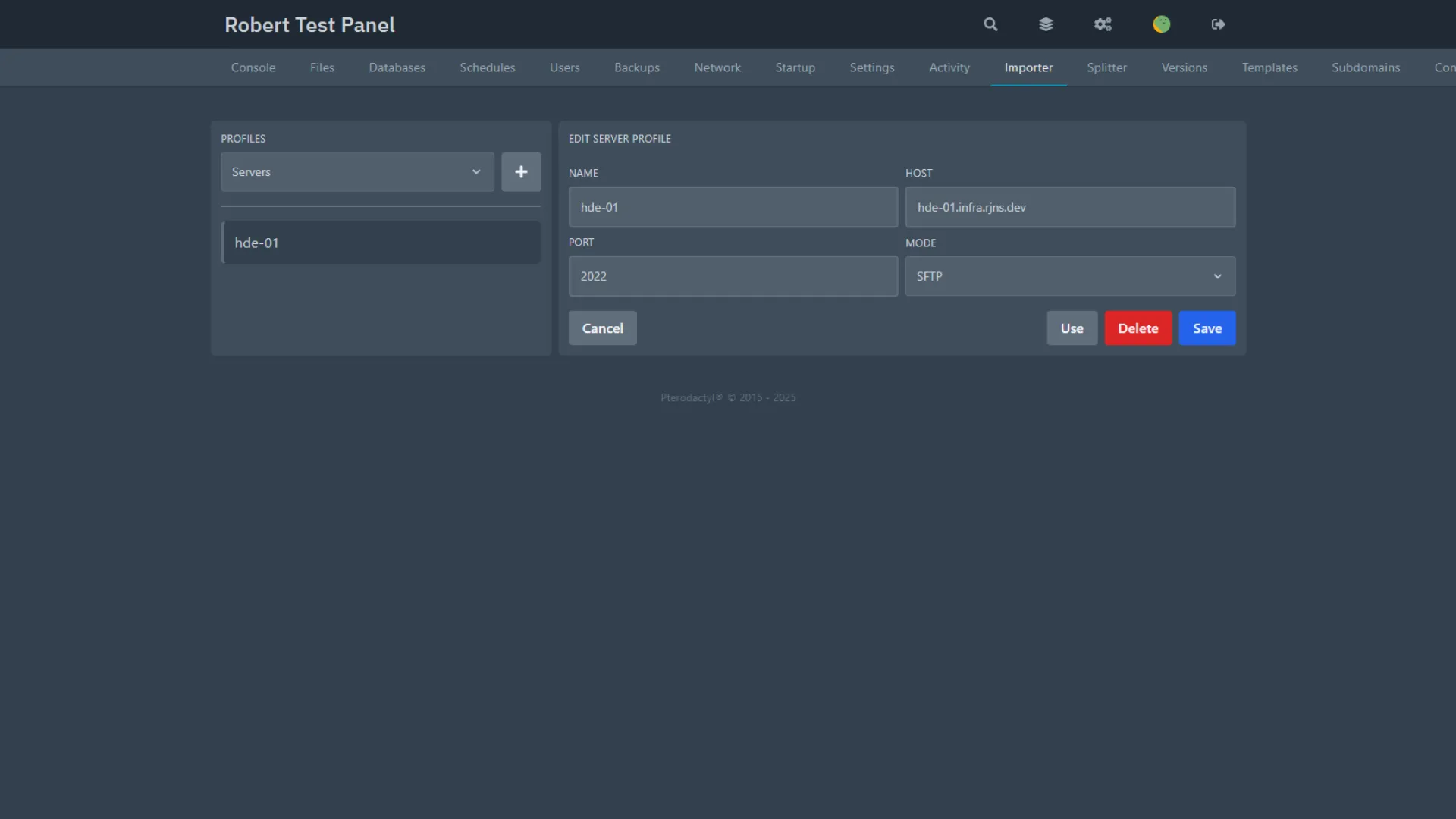Go to the Backups tab
This screenshot has width=1456, height=819.
[x=636, y=67]
